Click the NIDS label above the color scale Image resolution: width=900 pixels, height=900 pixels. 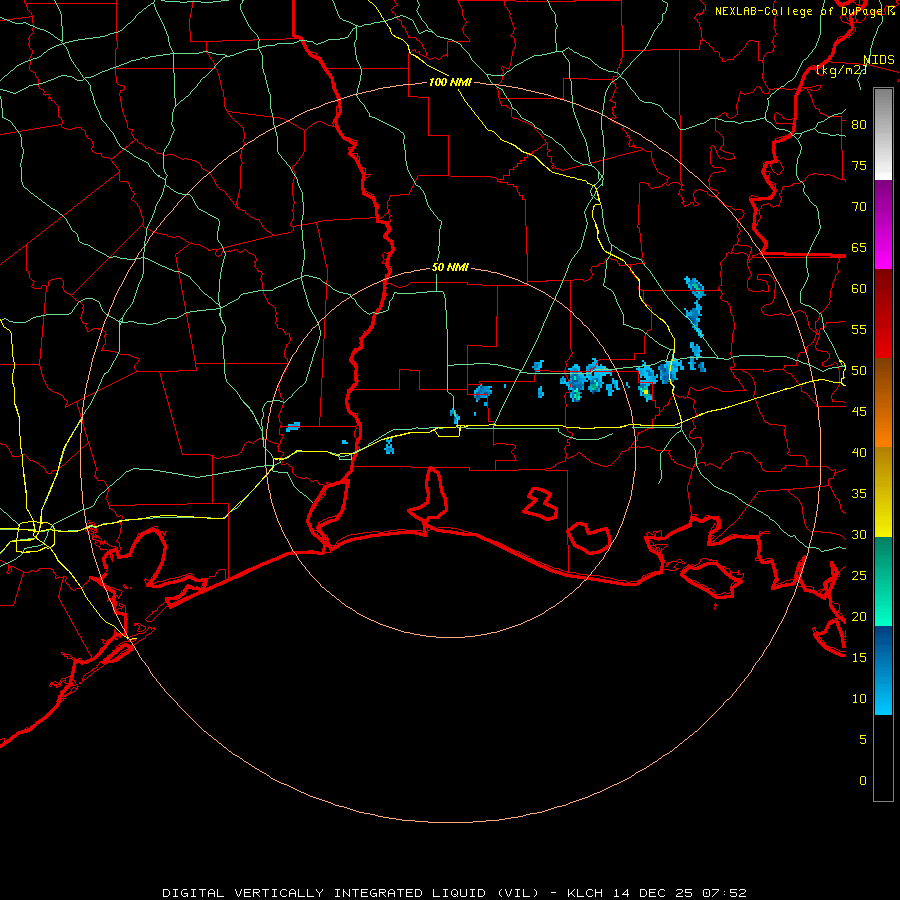tap(878, 60)
